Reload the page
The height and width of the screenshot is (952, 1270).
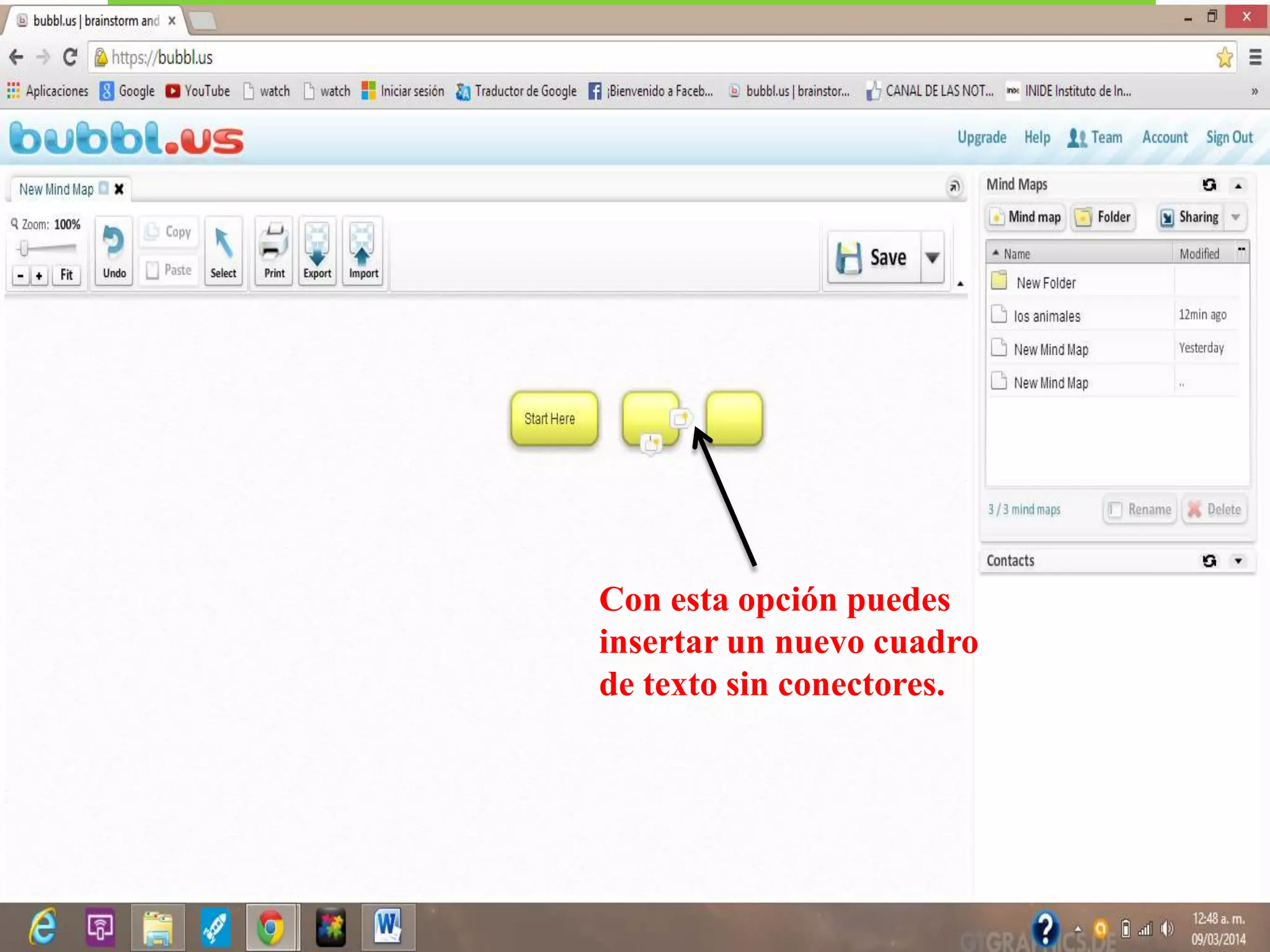coord(69,58)
